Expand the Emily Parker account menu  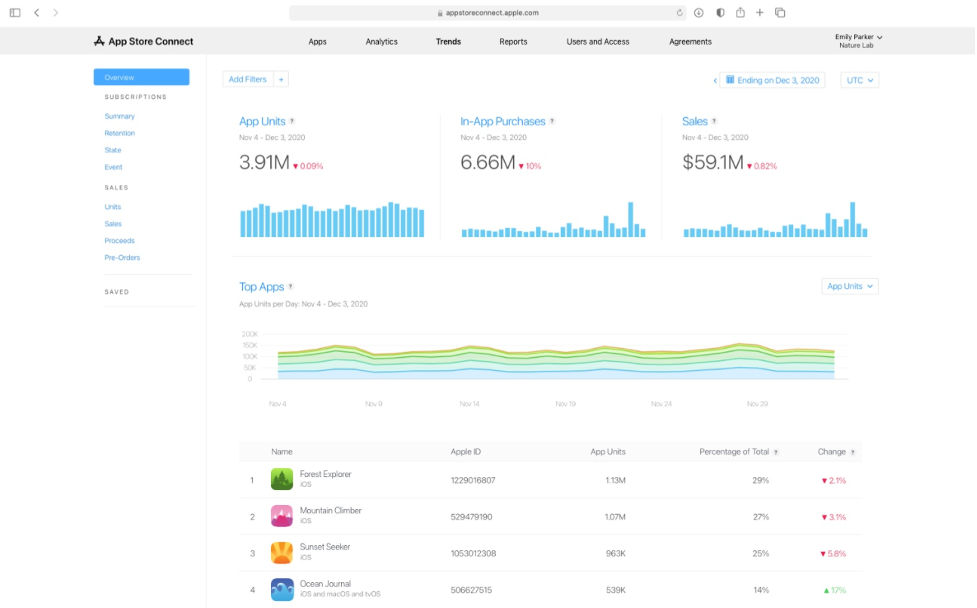(x=858, y=41)
